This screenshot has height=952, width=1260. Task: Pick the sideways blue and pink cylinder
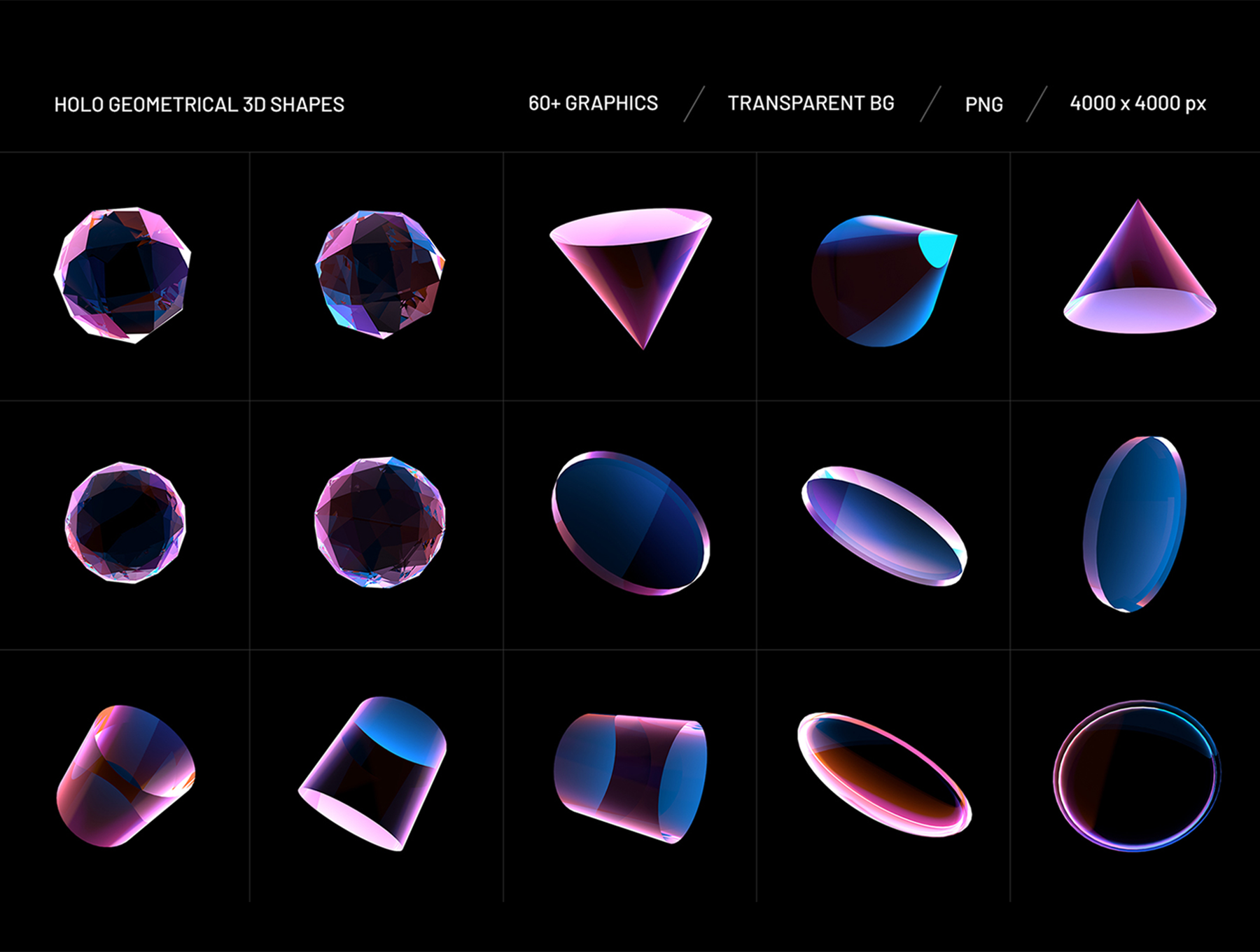coord(631,777)
